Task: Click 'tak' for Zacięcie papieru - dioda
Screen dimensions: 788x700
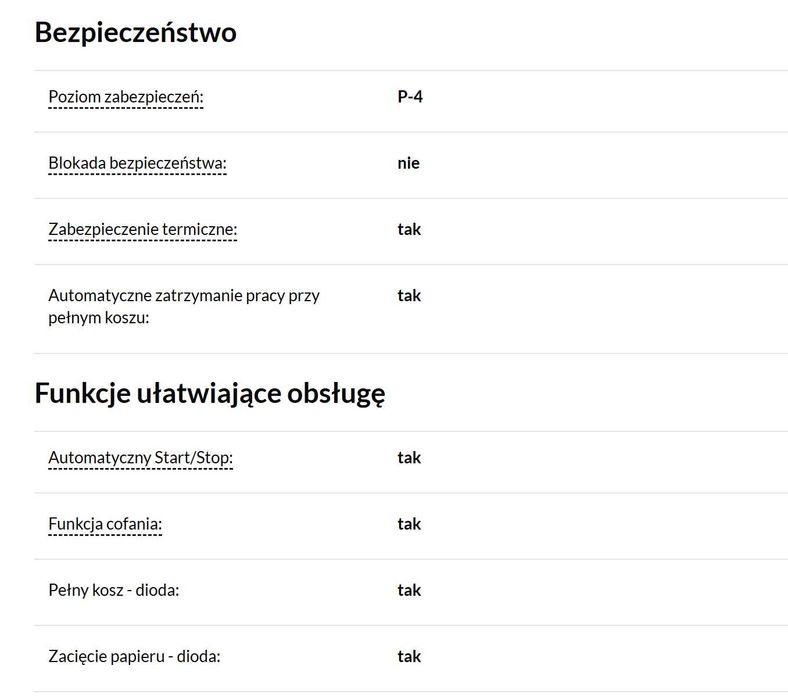Action: click(x=409, y=655)
